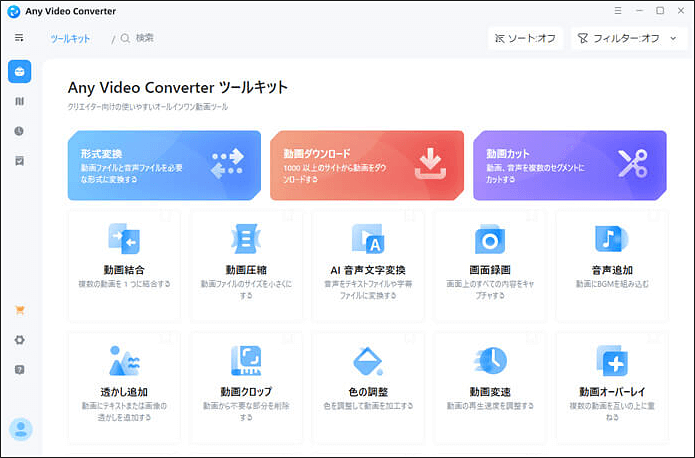The width and height of the screenshot is (695, 458).
Task: Click the 透かし追加 label text
Action: pos(124,391)
